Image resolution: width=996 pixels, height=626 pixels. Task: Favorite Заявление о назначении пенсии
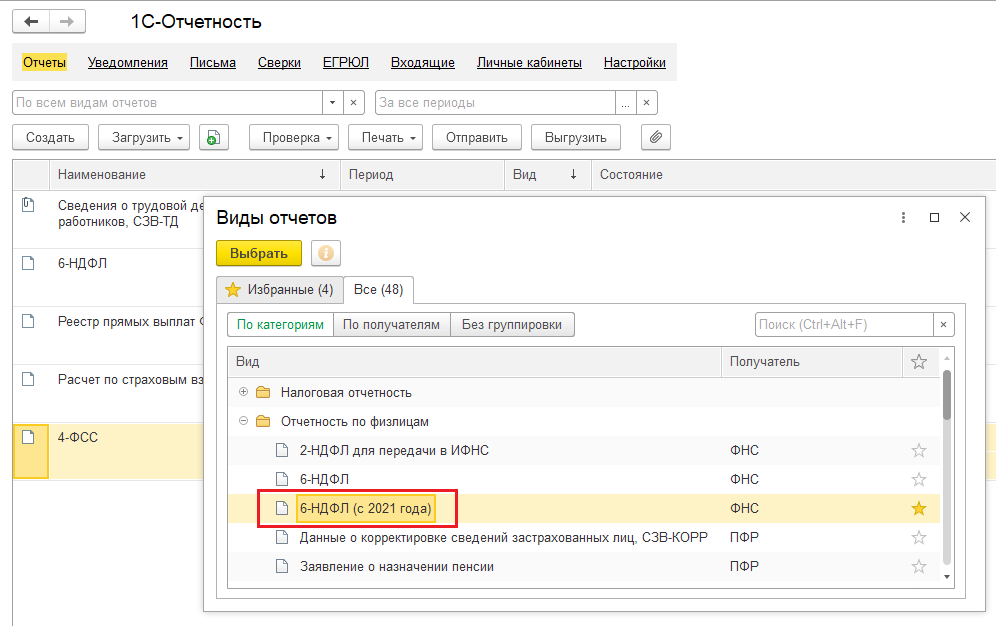pos(919,566)
